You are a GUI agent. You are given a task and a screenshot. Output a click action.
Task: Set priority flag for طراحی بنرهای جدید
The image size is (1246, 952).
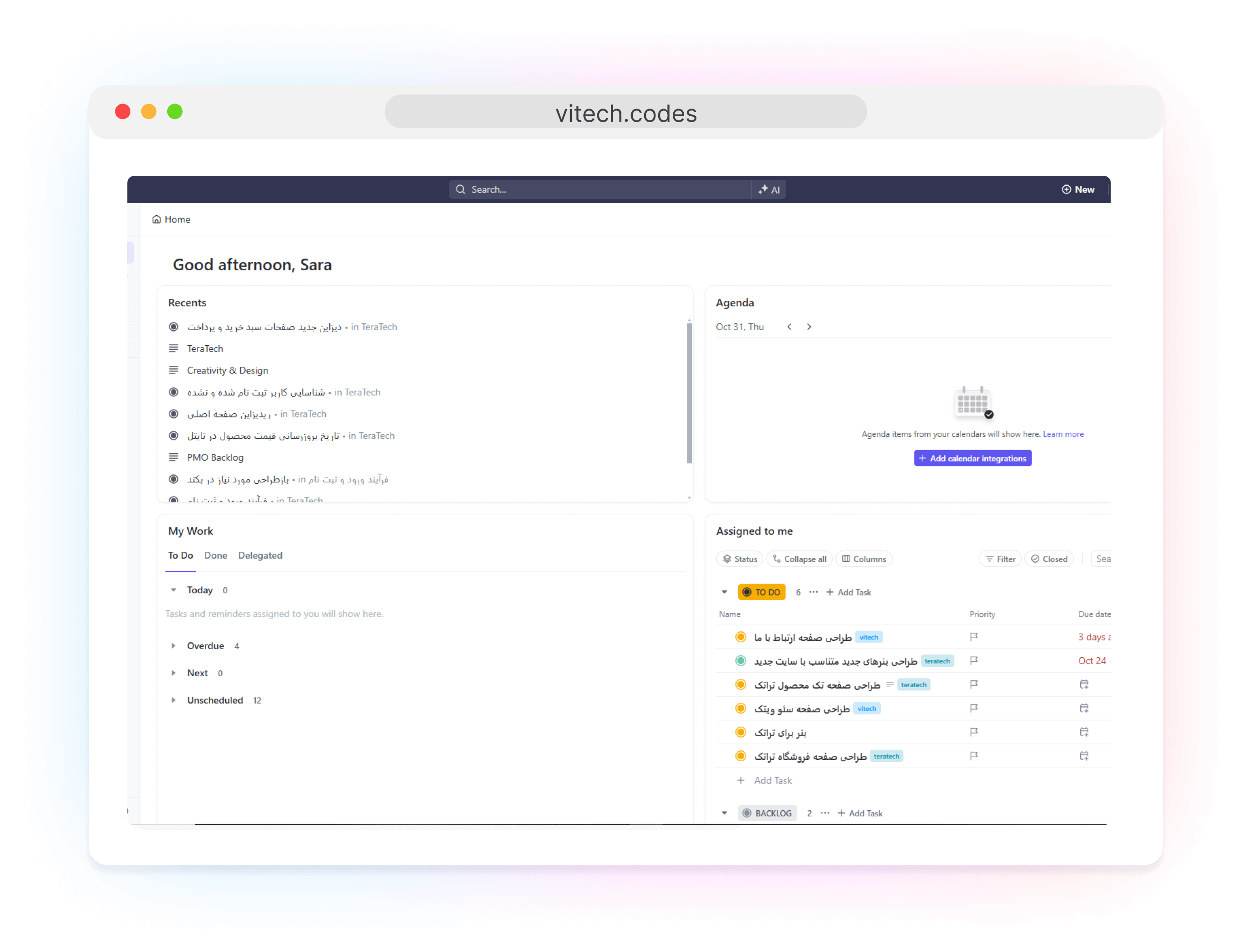pos(973,661)
